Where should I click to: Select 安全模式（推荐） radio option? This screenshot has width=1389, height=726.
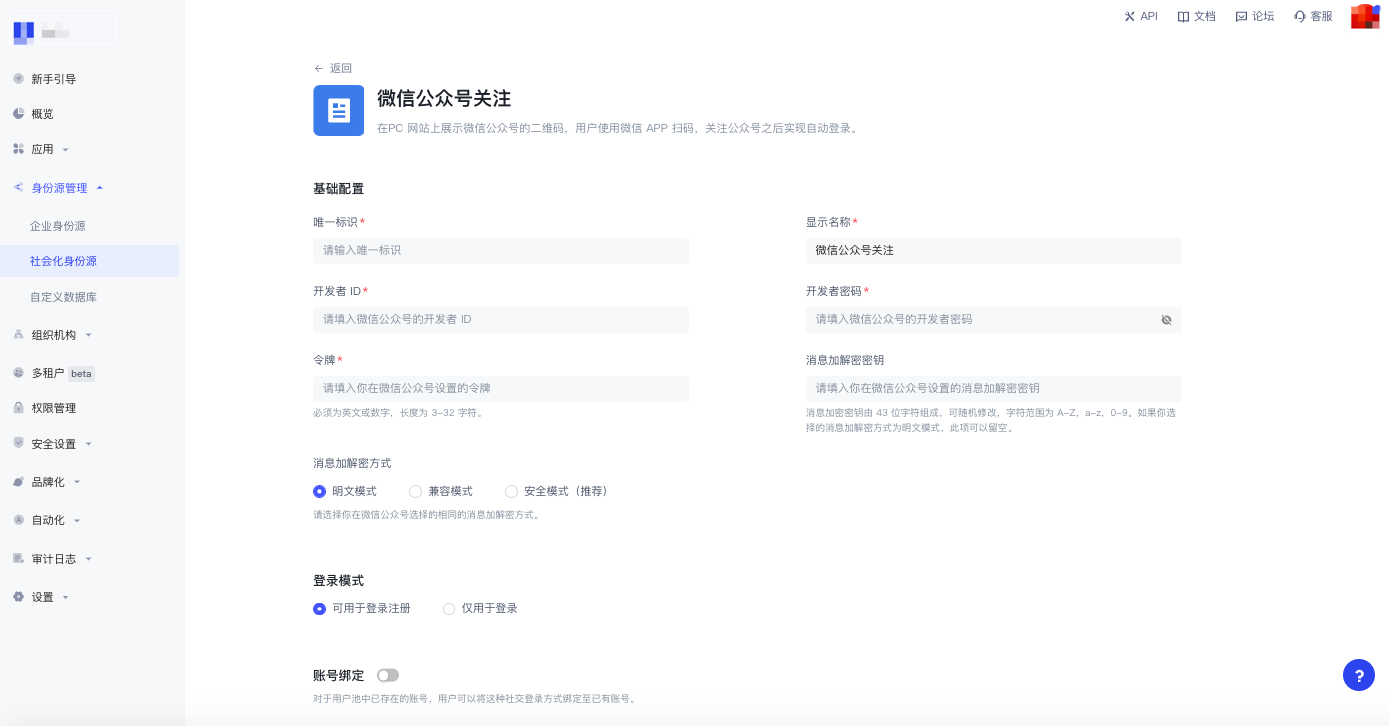[x=511, y=491]
